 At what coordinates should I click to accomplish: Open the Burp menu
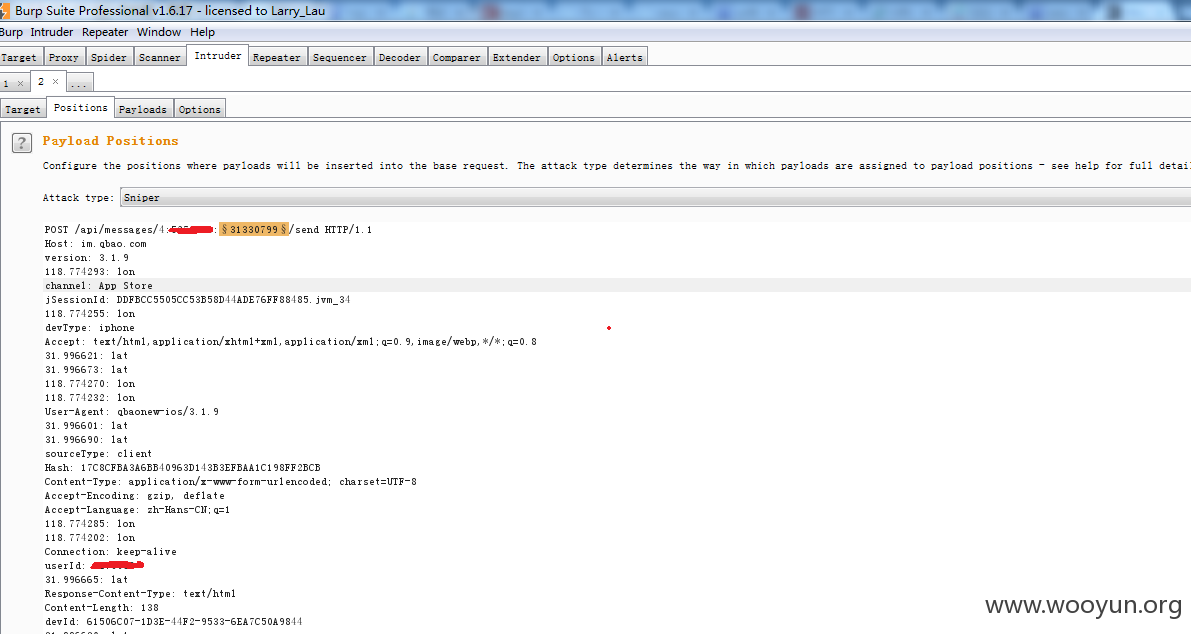point(11,32)
